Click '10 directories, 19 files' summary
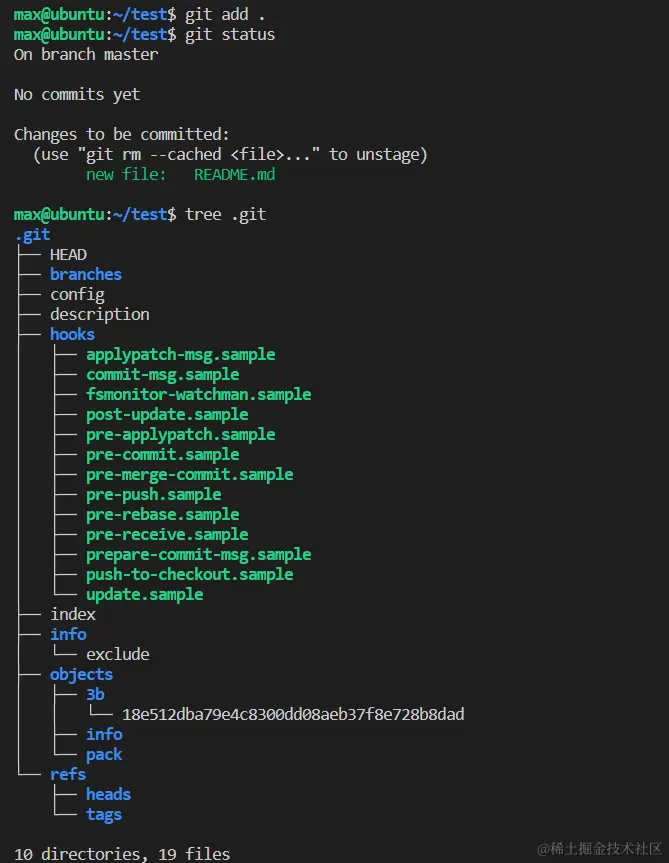 pyautogui.click(x=122, y=854)
